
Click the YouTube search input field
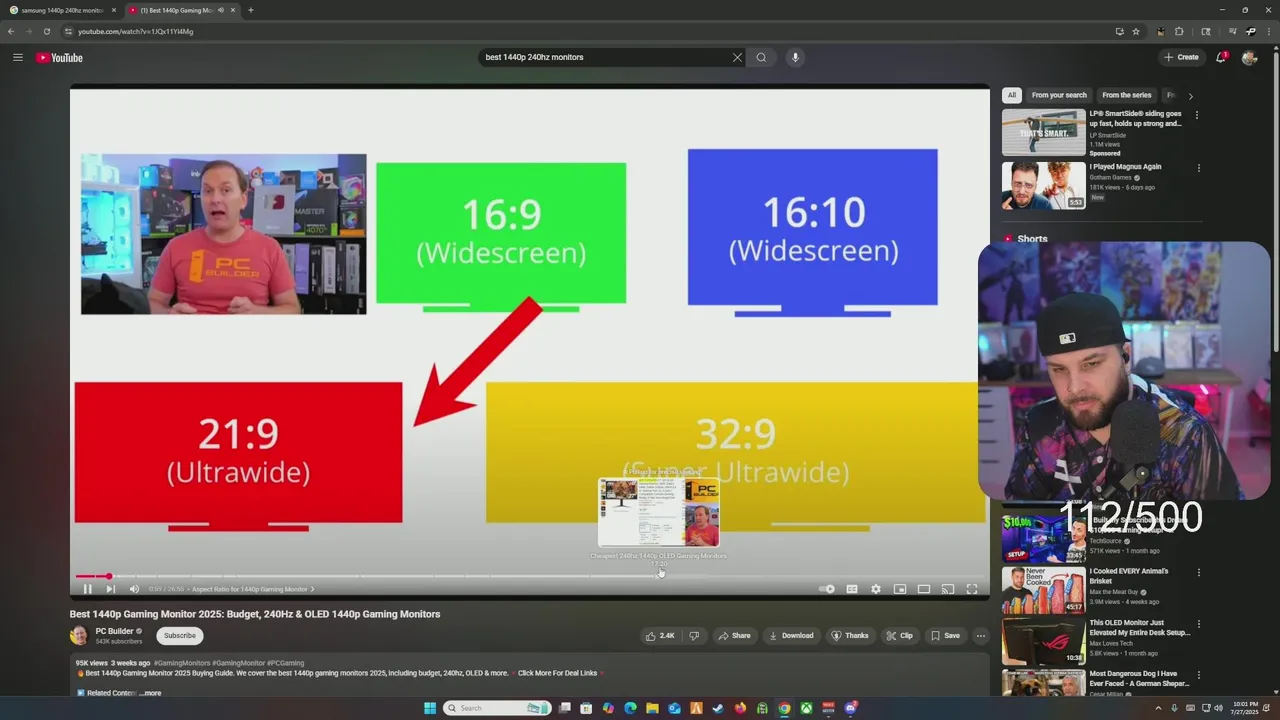coord(606,57)
